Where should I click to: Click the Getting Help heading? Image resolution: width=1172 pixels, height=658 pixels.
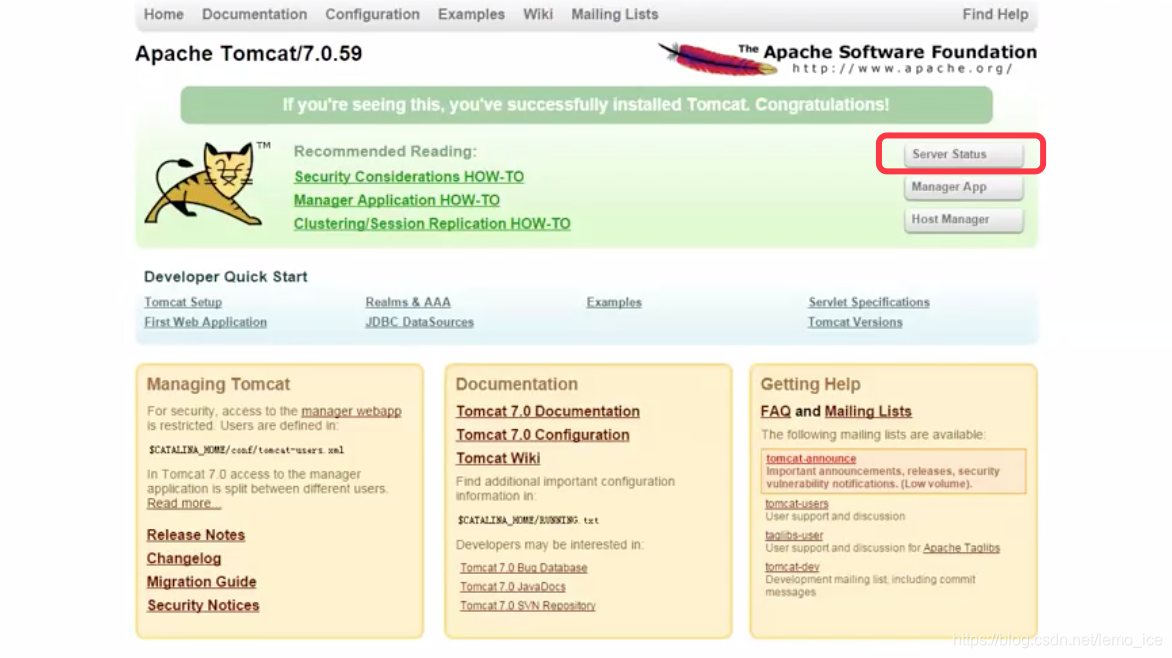pyautogui.click(x=810, y=384)
